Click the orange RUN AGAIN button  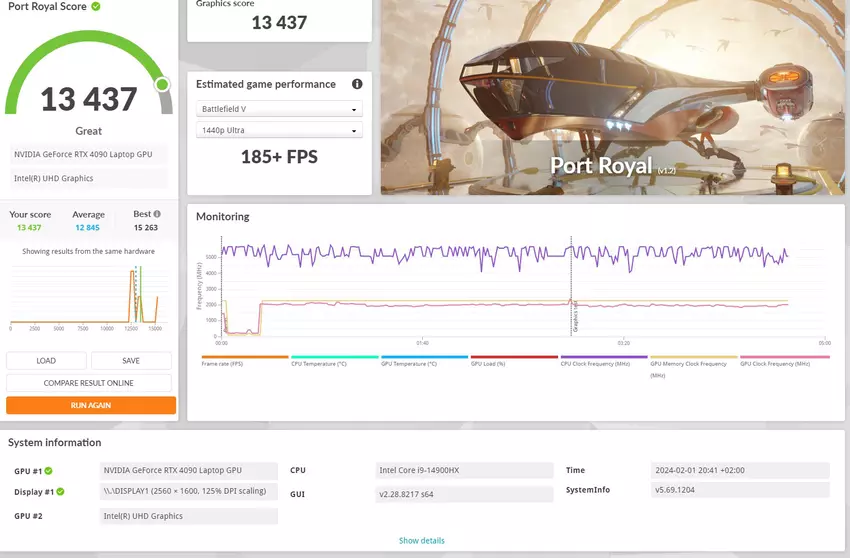[x=91, y=405]
